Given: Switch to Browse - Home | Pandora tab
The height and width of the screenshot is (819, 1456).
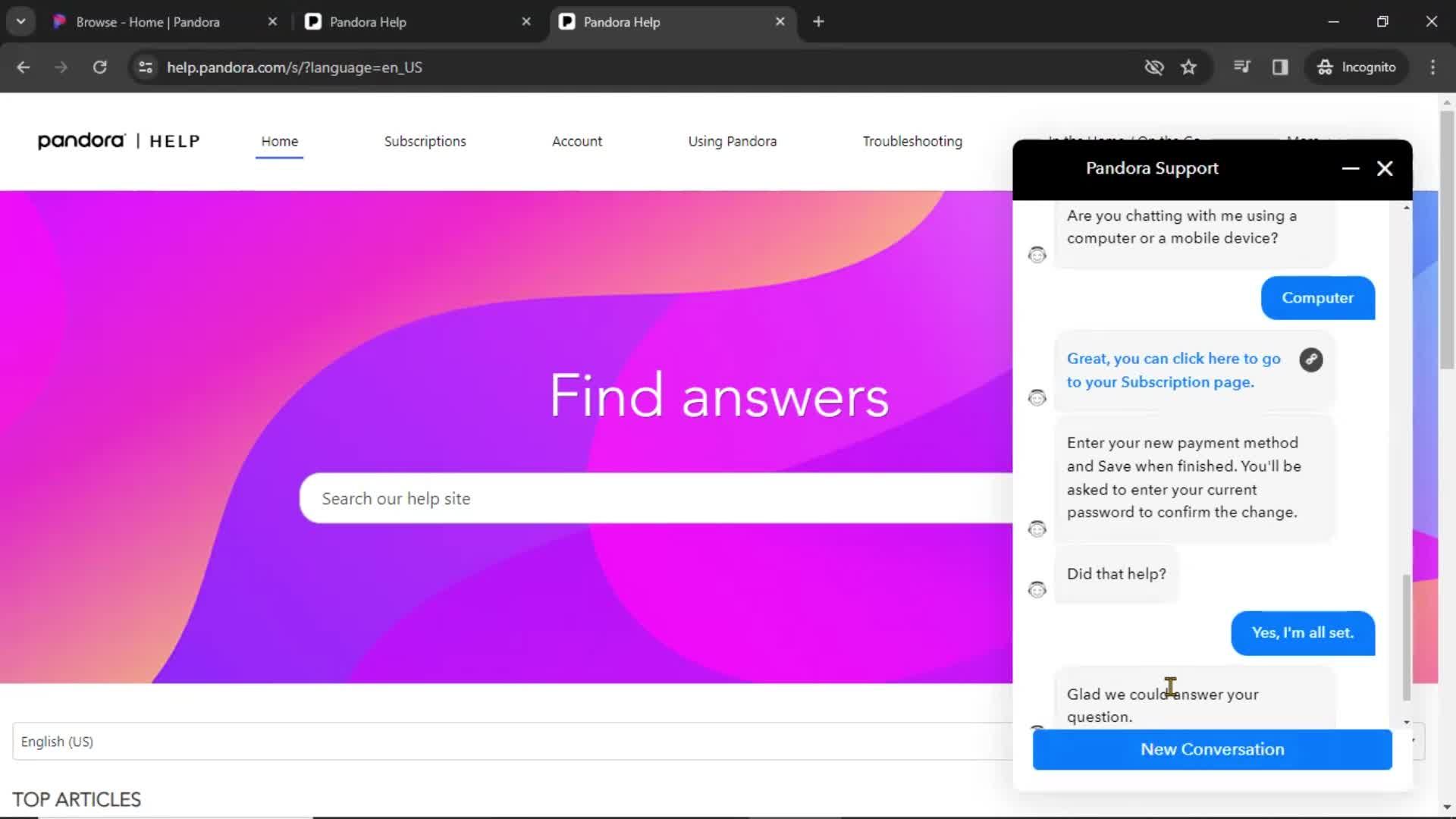Looking at the screenshot, I should pos(148,22).
